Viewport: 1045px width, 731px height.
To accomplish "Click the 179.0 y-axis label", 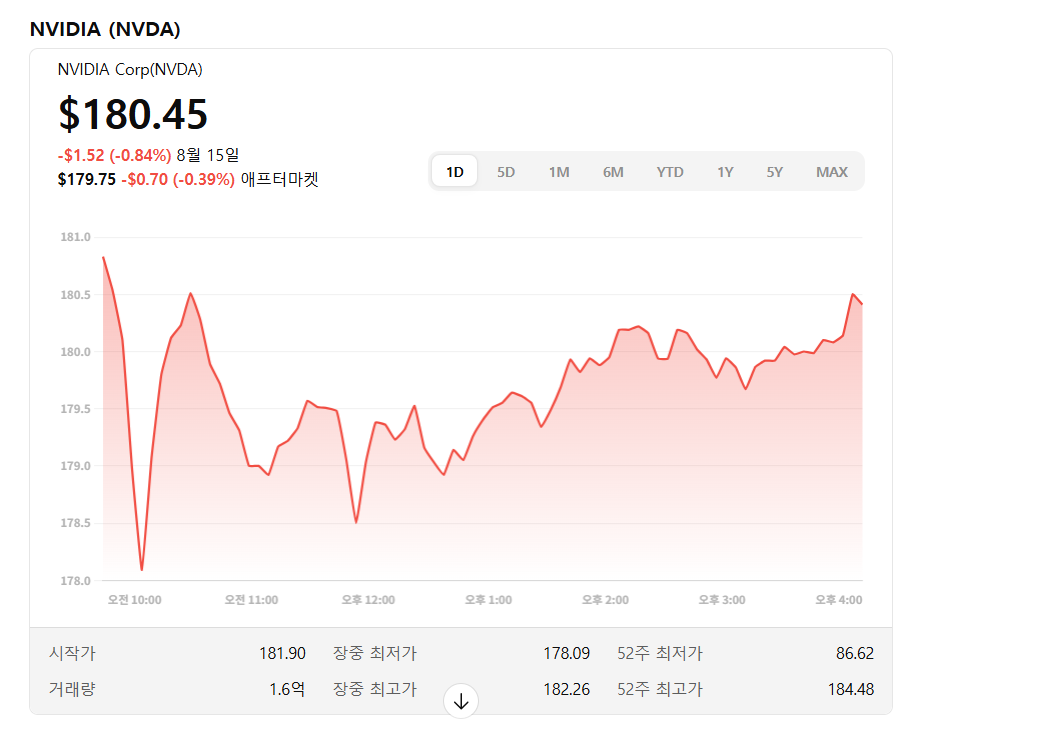I will pos(75,466).
